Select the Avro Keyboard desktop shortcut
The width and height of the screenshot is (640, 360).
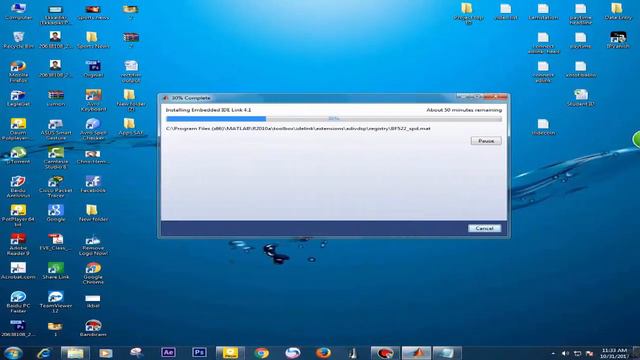[x=93, y=100]
